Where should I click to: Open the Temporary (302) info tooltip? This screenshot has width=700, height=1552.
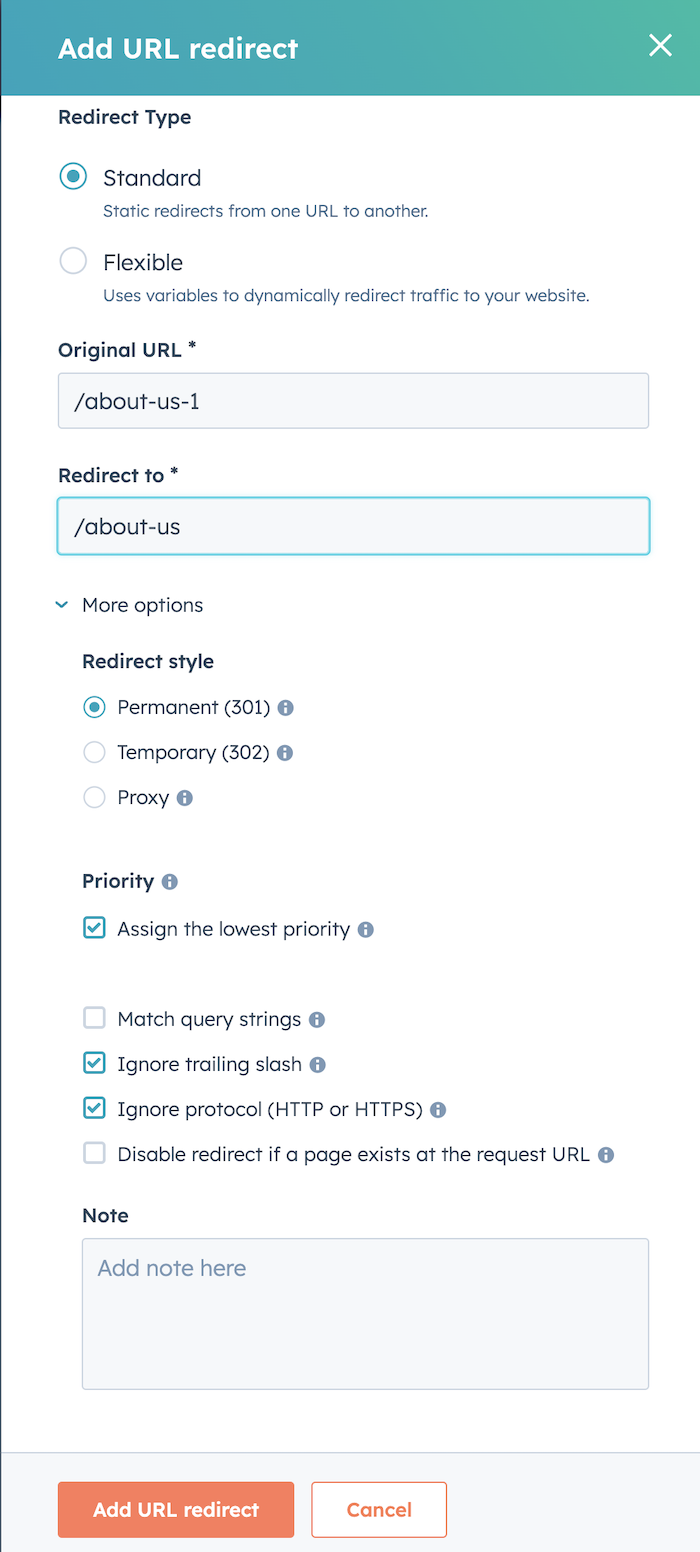click(x=285, y=752)
